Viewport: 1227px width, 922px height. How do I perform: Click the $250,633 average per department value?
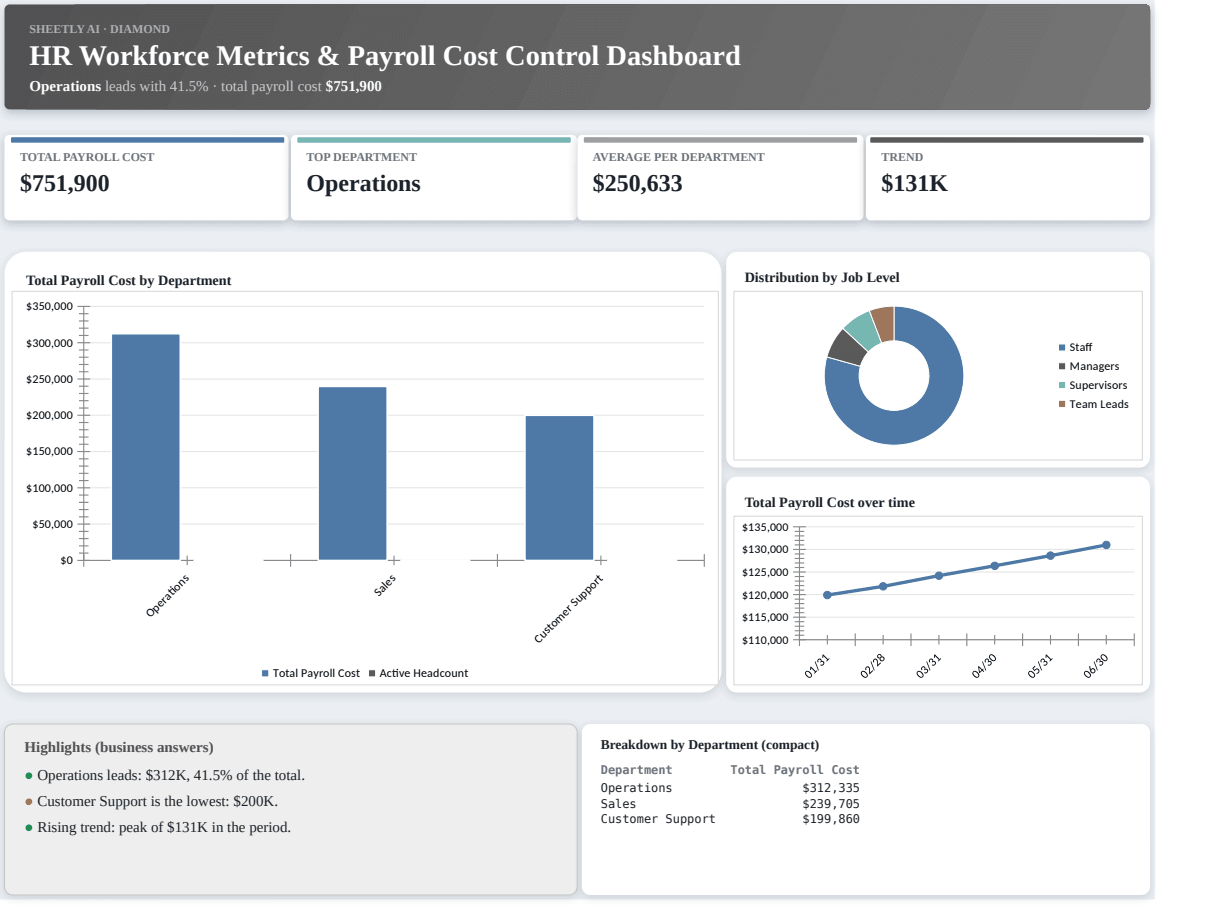point(637,184)
